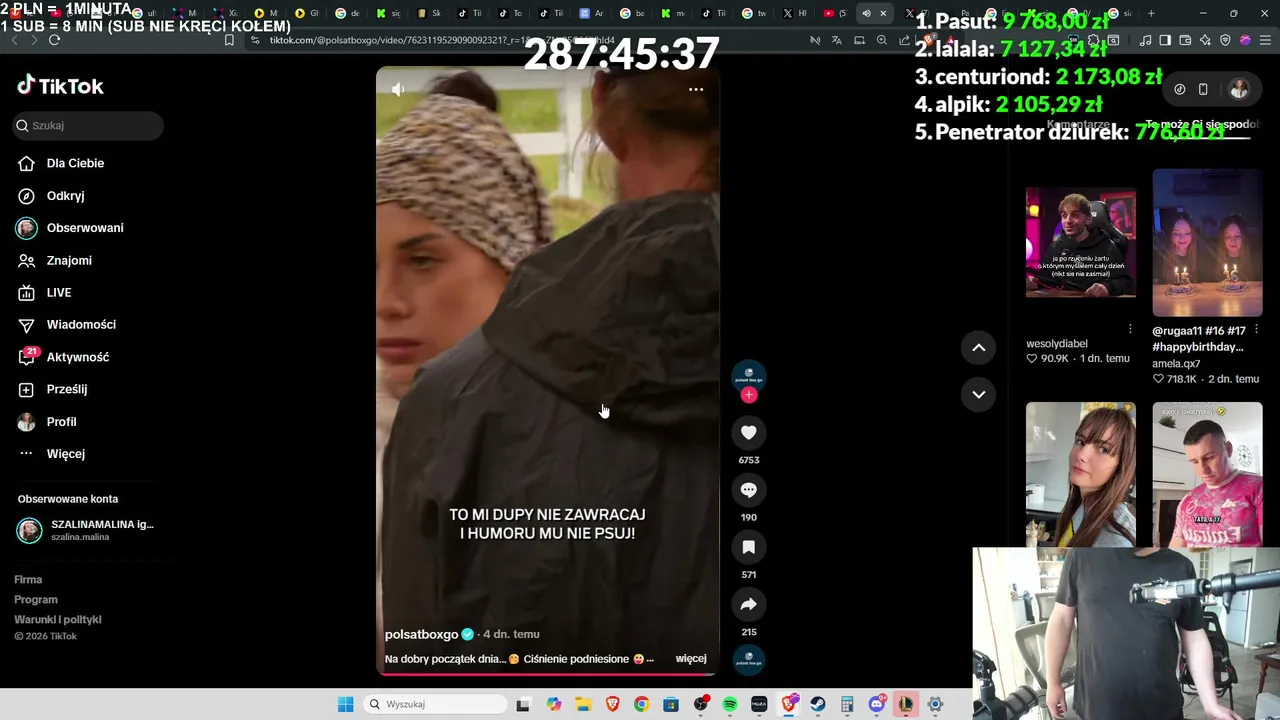Viewport: 1280px width, 720px height.
Task: Open Settings gear on the taskbar
Action: click(x=935, y=704)
